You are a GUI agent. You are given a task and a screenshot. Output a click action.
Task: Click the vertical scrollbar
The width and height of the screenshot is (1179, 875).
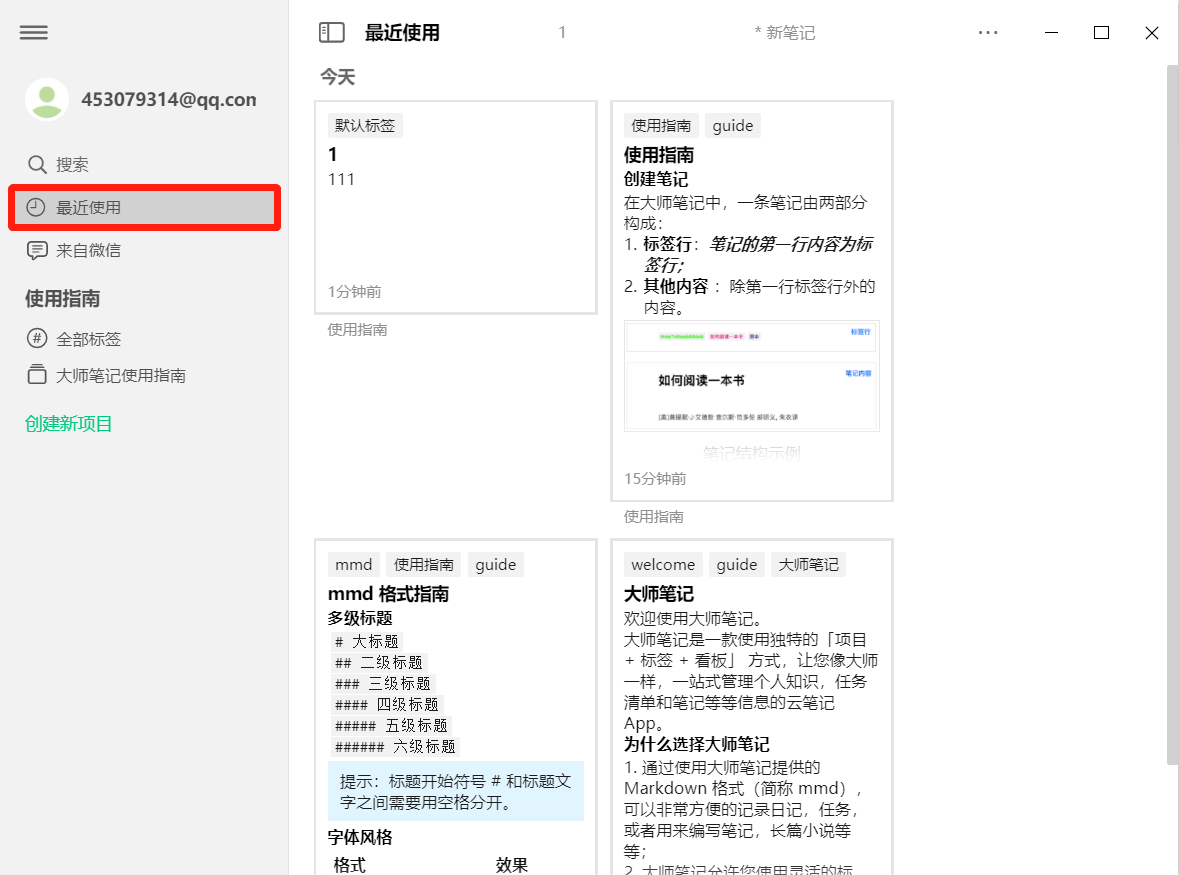1172,415
